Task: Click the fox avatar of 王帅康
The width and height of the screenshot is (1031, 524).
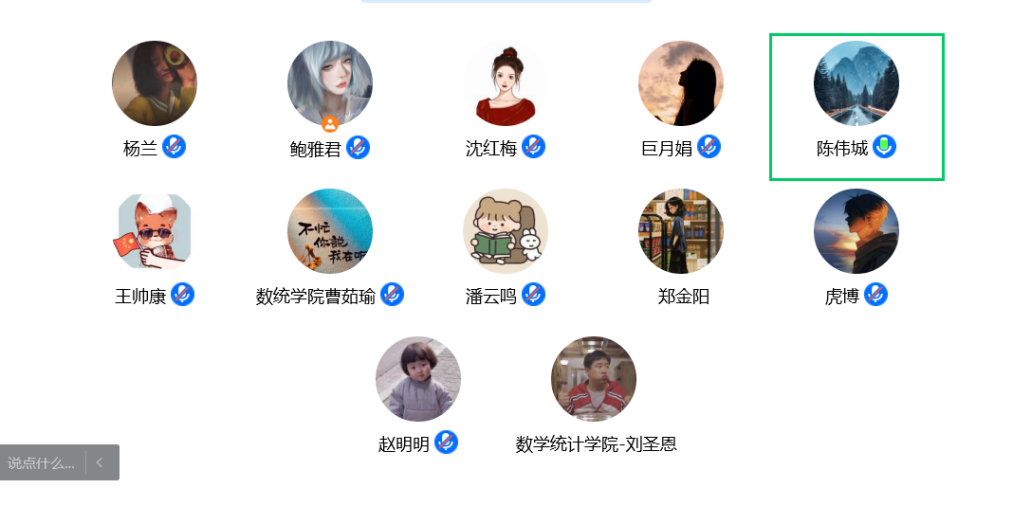Action: tap(155, 231)
